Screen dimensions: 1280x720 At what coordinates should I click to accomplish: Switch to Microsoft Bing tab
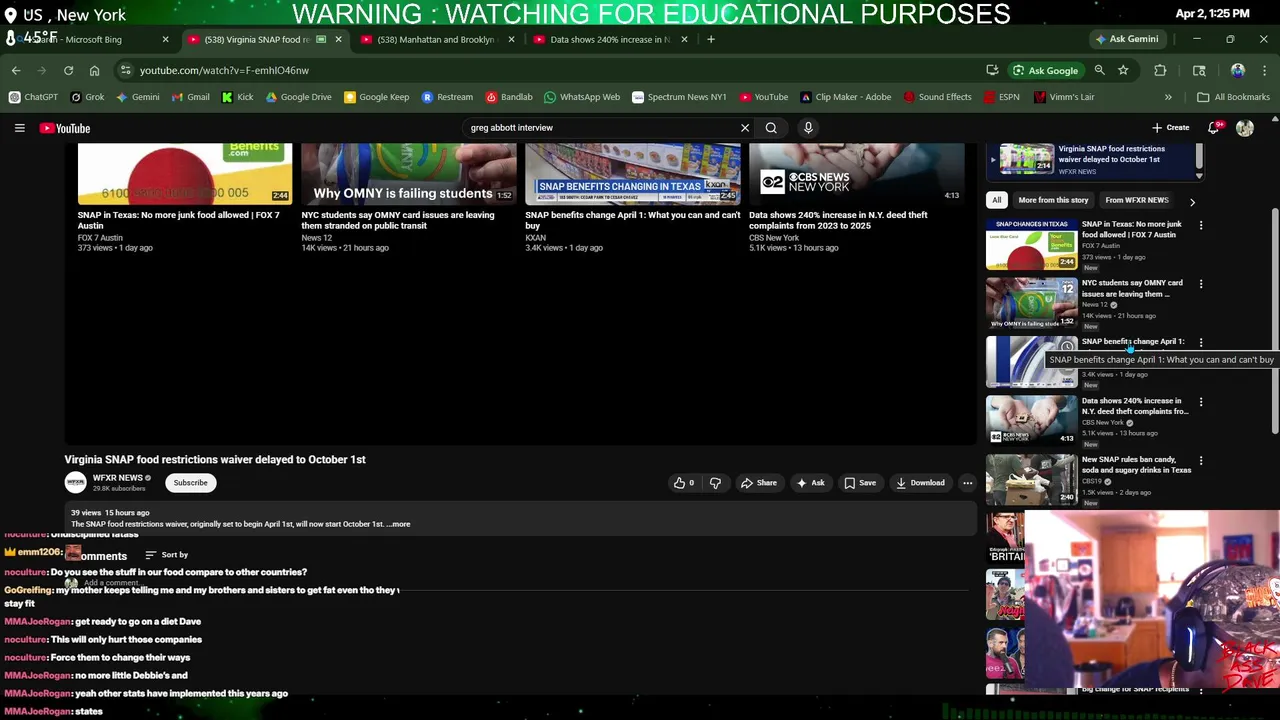point(88,39)
